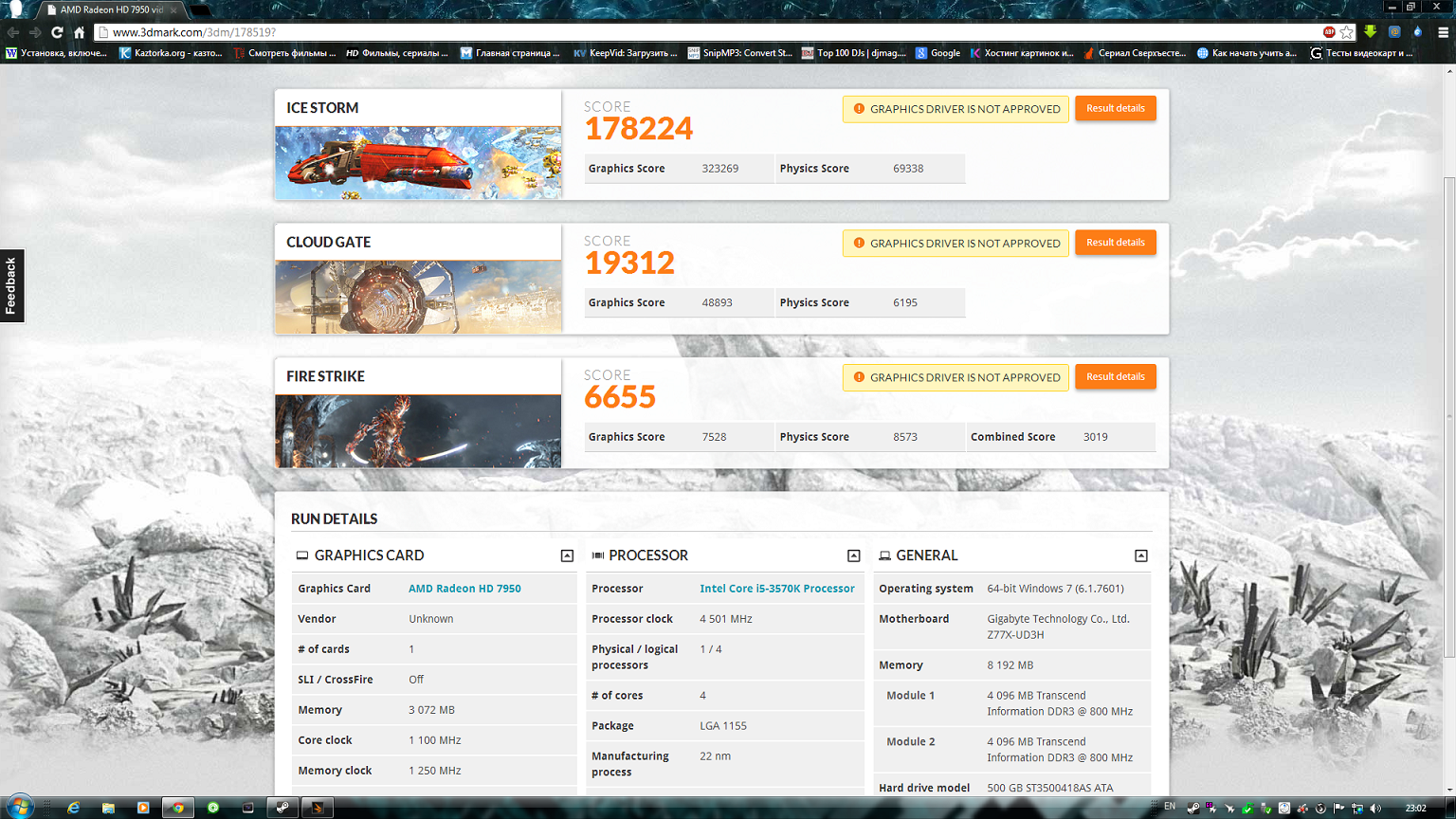The height and width of the screenshot is (819, 1456).
Task: Open Cloud Gate Result details
Action: pyautogui.click(x=1116, y=243)
